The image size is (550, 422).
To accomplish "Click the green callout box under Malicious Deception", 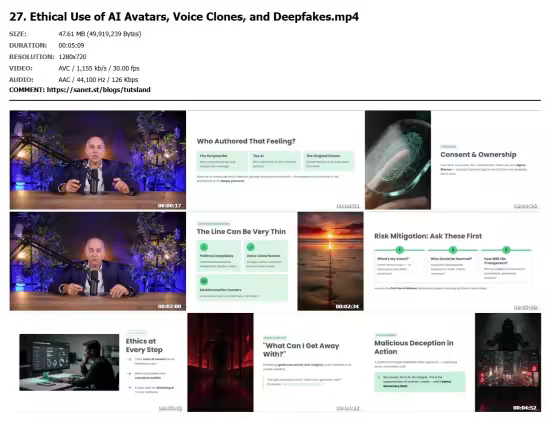I will [x=420, y=382].
